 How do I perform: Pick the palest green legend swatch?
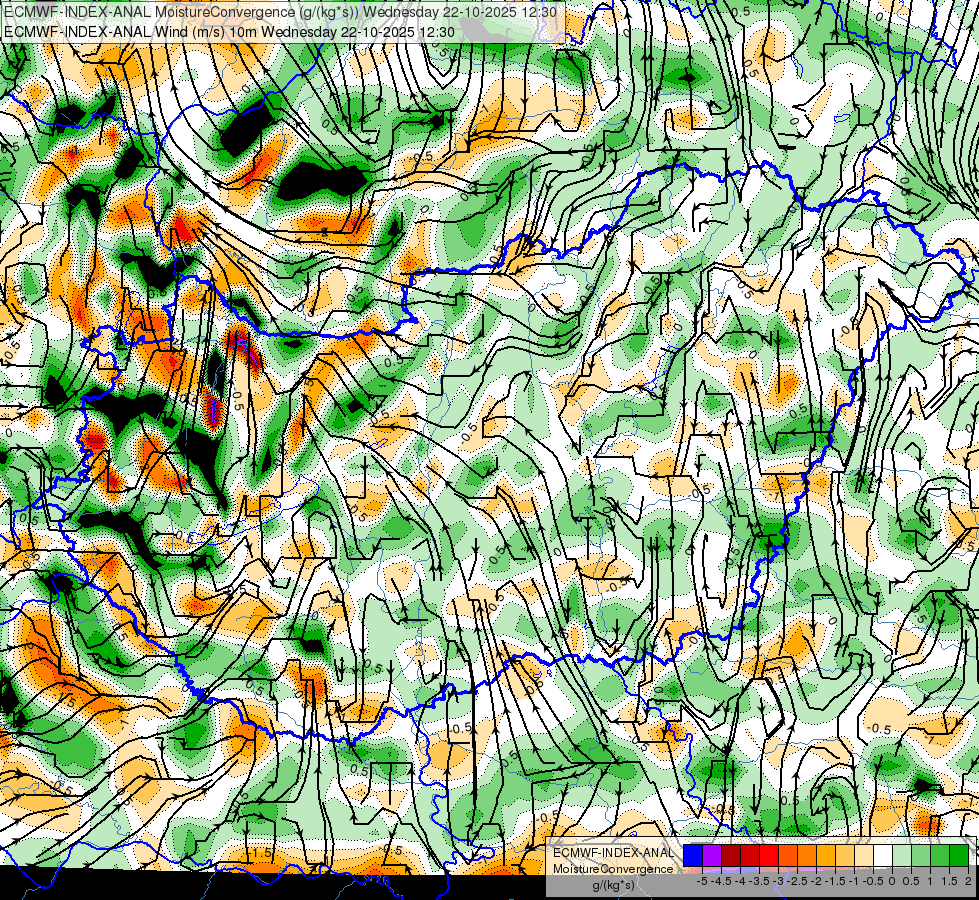pos(902,855)
